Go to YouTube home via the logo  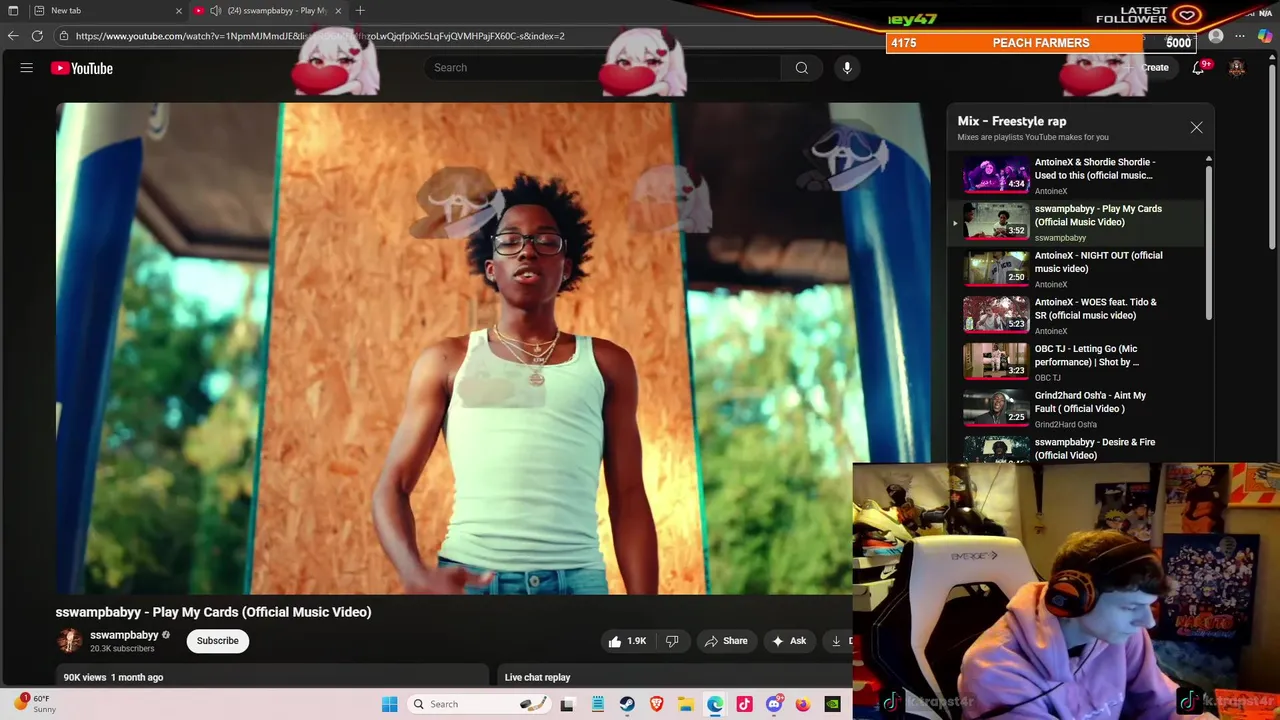tap(82, 68)
